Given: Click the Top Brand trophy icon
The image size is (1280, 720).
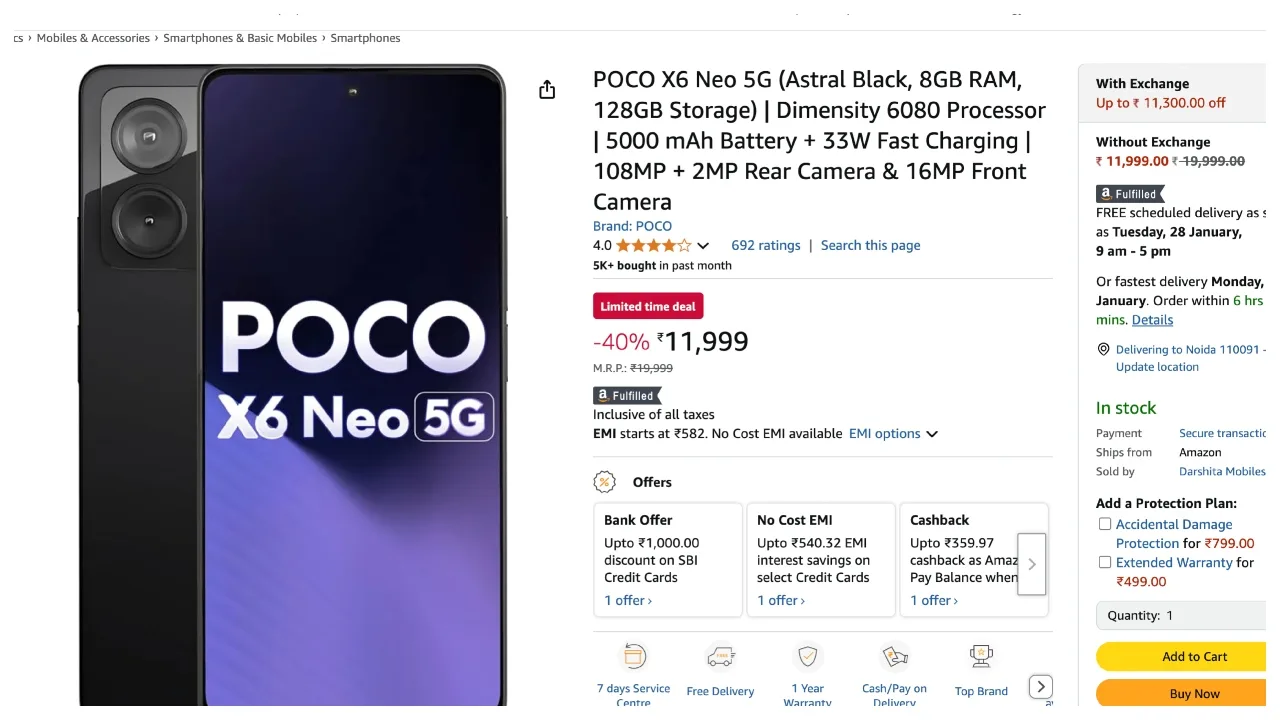Looking at the screenshot, I should [x=981, y=657].
